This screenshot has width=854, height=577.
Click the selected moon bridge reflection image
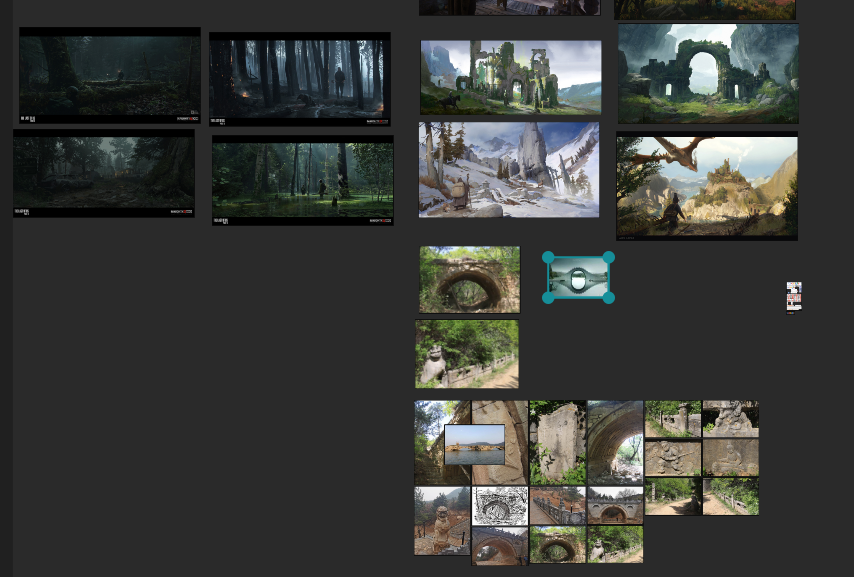(578, 277)
